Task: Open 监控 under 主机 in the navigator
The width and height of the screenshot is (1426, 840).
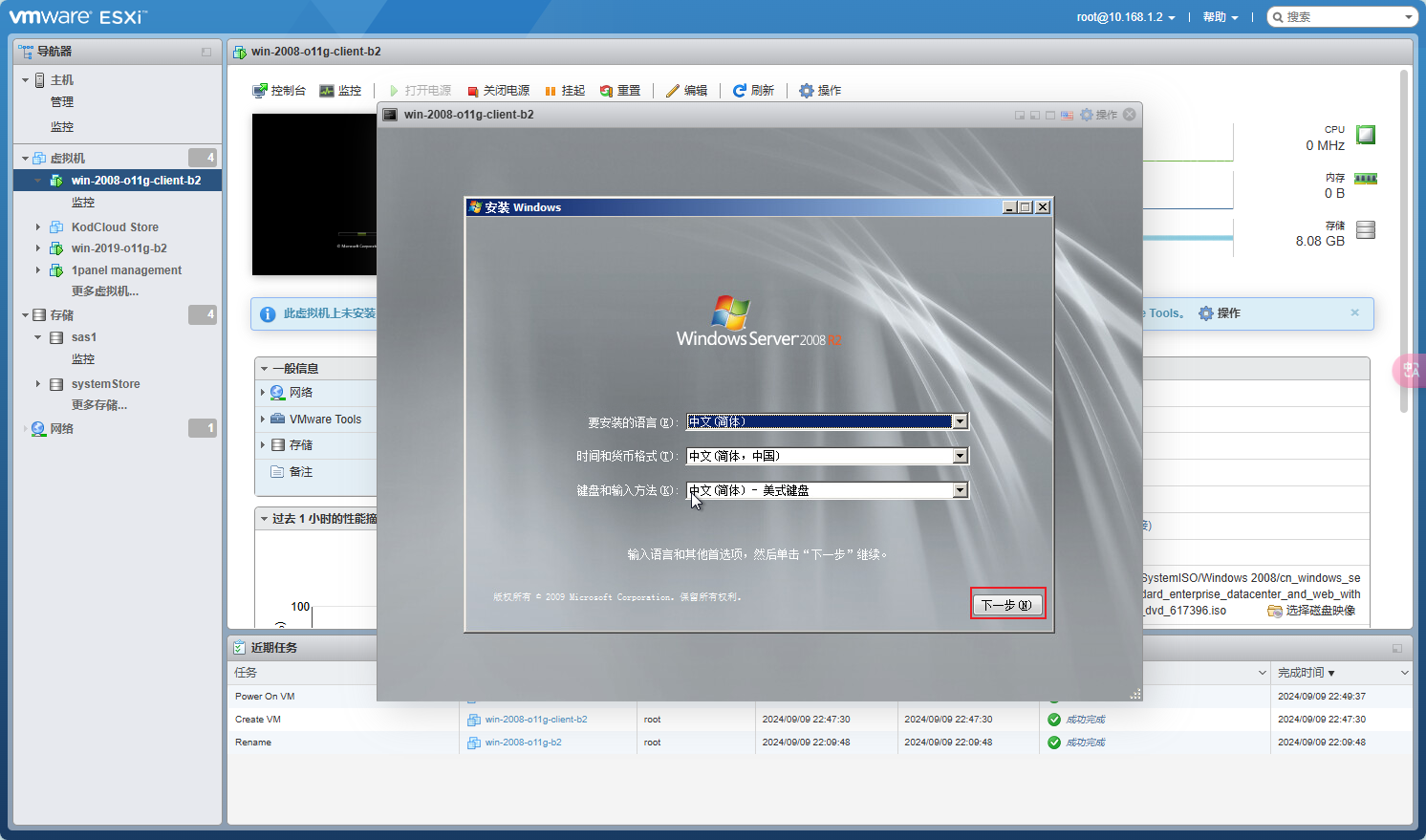Action: click(62, 127)
